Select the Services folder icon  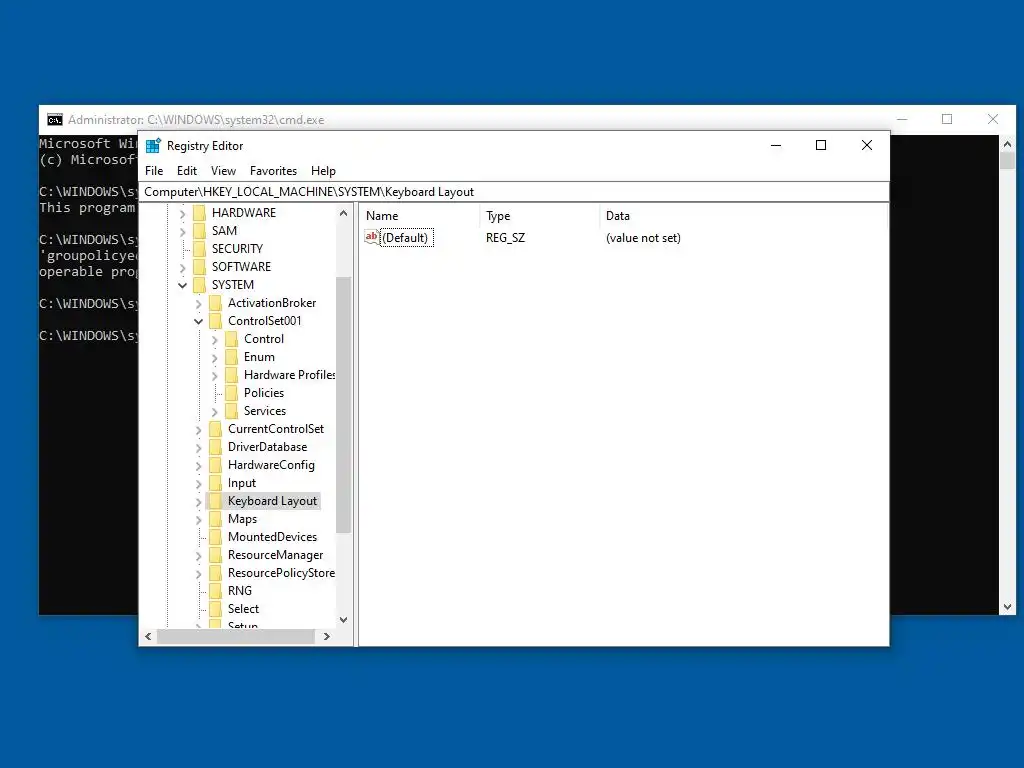pyautogui.click(x=231, y=411)
